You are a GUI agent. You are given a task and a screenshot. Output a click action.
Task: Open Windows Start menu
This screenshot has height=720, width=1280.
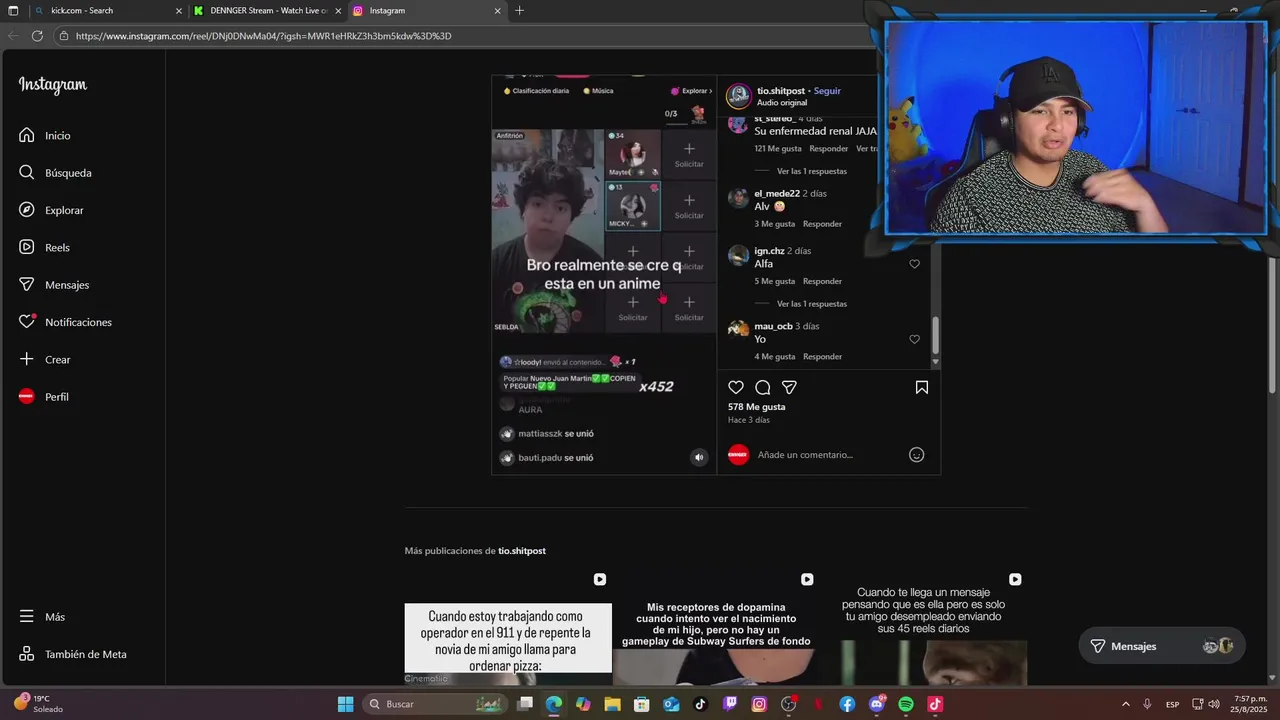(345, 704)
